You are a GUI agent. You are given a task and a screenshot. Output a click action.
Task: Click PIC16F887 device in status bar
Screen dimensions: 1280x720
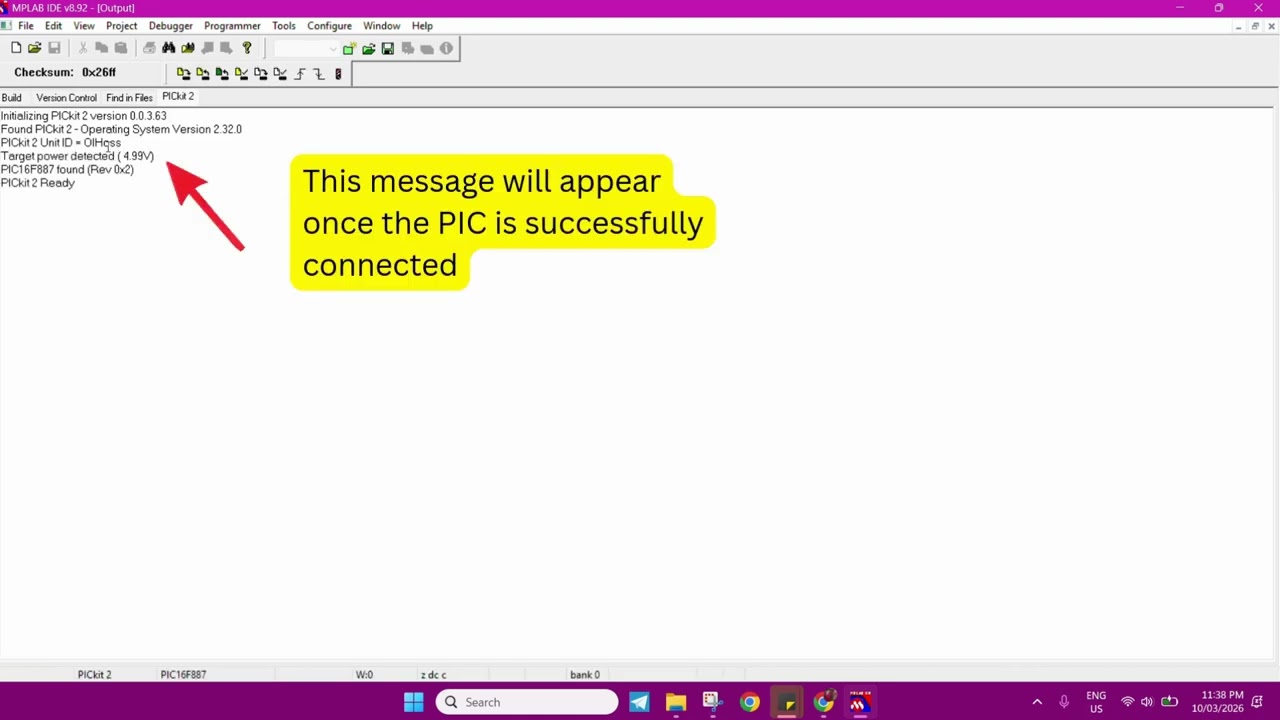point(183,675)
